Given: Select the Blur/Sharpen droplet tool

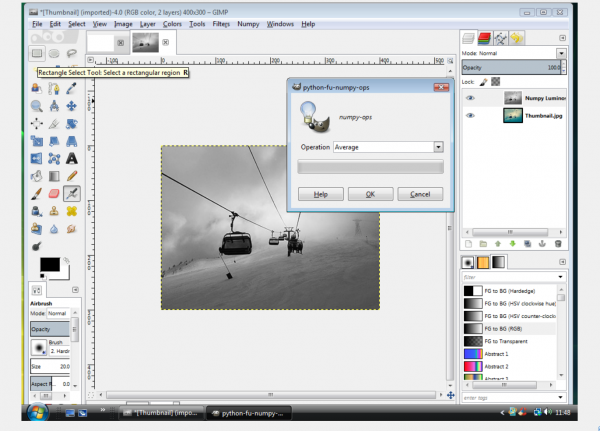Looking at the screenshot, I should point(54,229).
